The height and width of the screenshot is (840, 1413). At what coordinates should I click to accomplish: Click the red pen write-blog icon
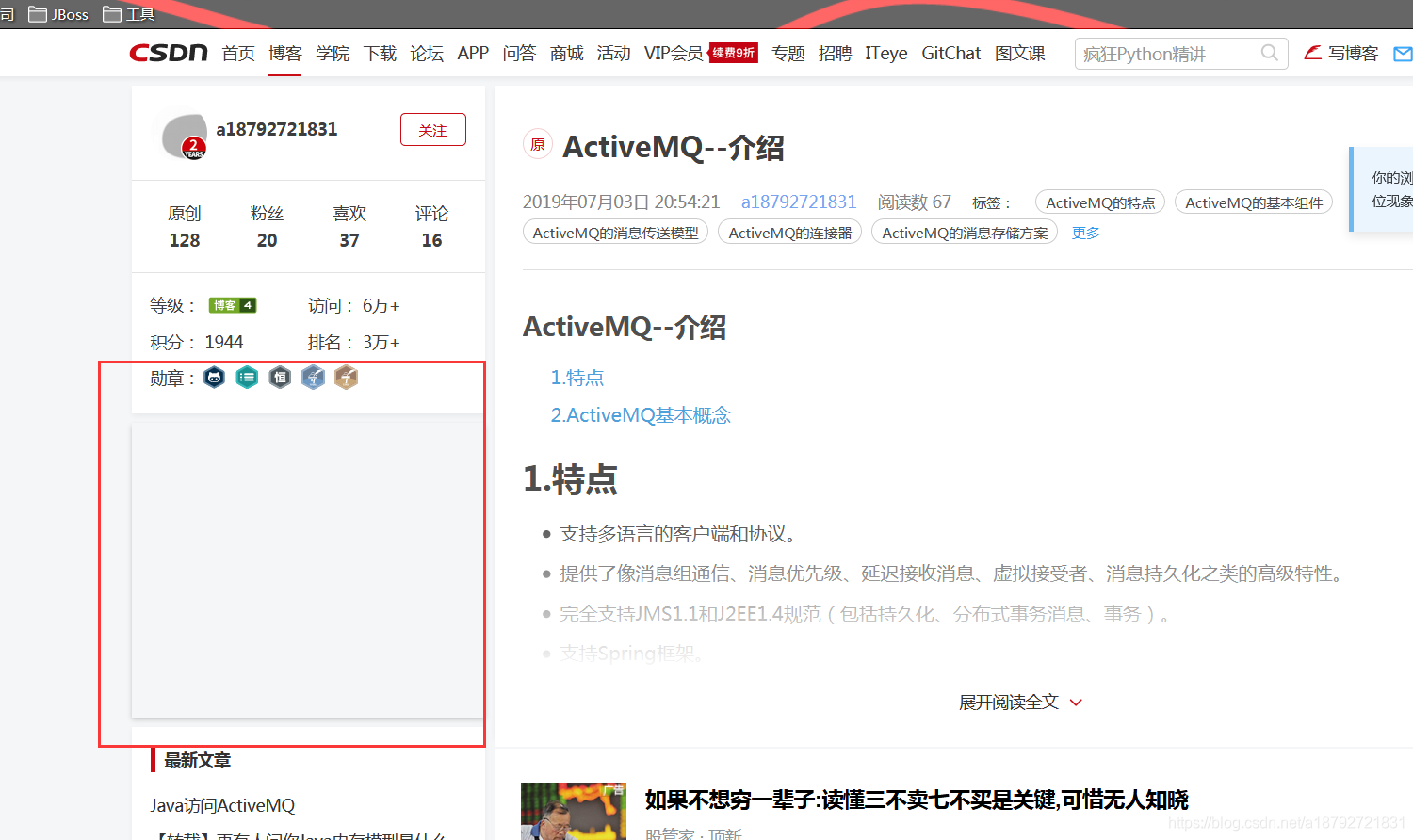(1312, 53)
